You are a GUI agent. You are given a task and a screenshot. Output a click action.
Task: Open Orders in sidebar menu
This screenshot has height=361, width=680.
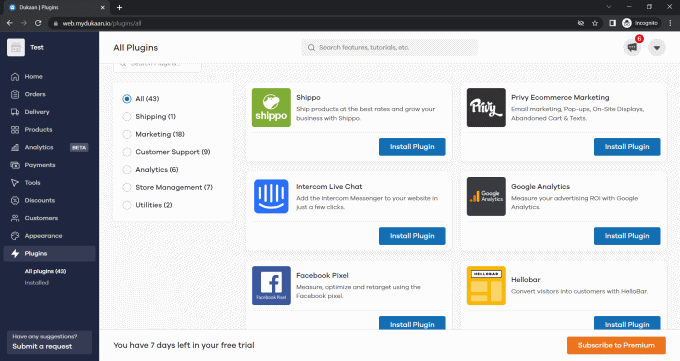point(49,94)
